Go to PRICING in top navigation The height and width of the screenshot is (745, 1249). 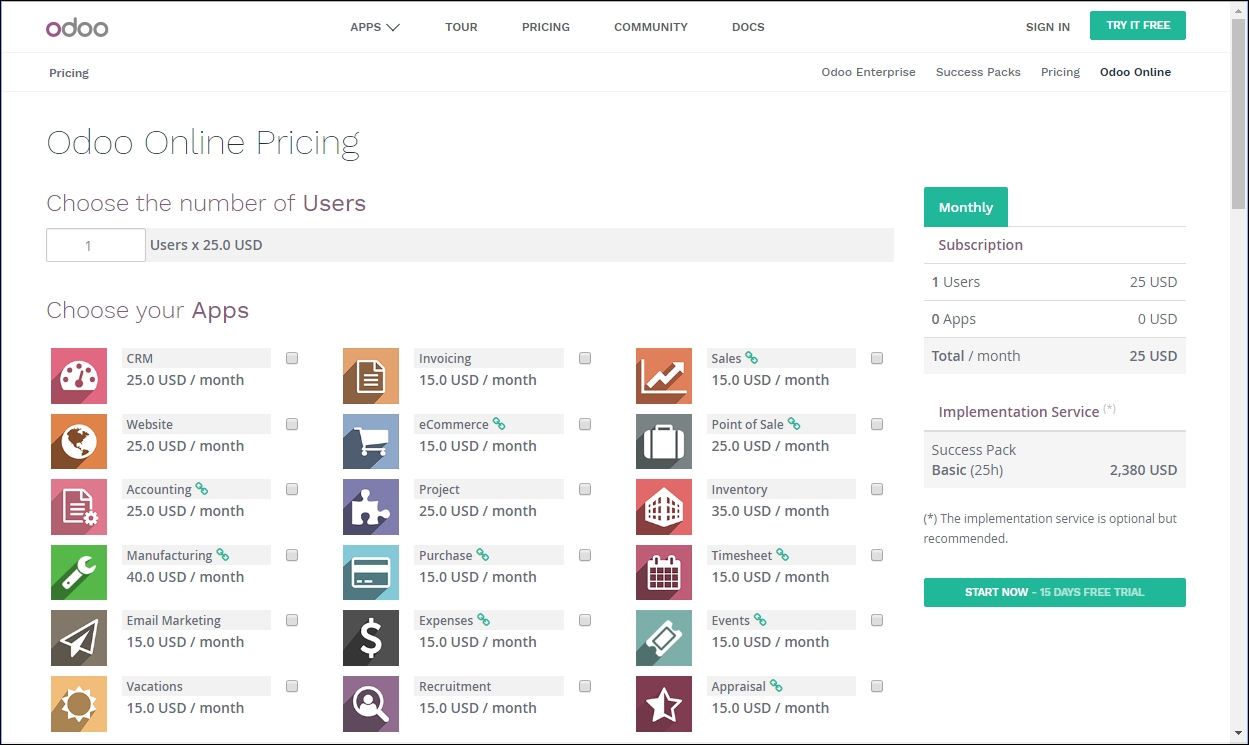pos(546,27)
